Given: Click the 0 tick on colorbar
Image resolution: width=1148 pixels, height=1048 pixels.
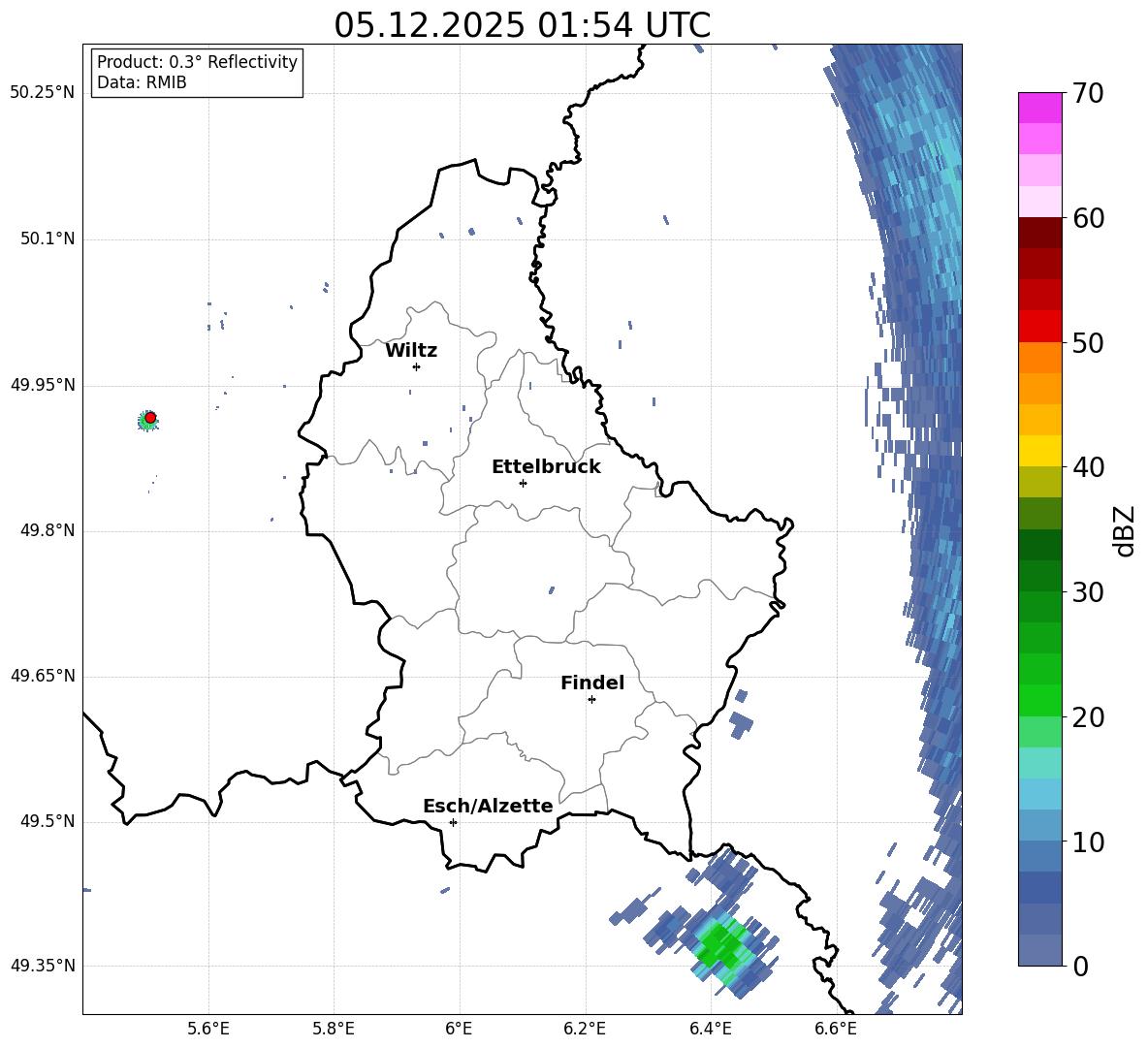Looking at the screenshot, I should [x=1080, y=966].
